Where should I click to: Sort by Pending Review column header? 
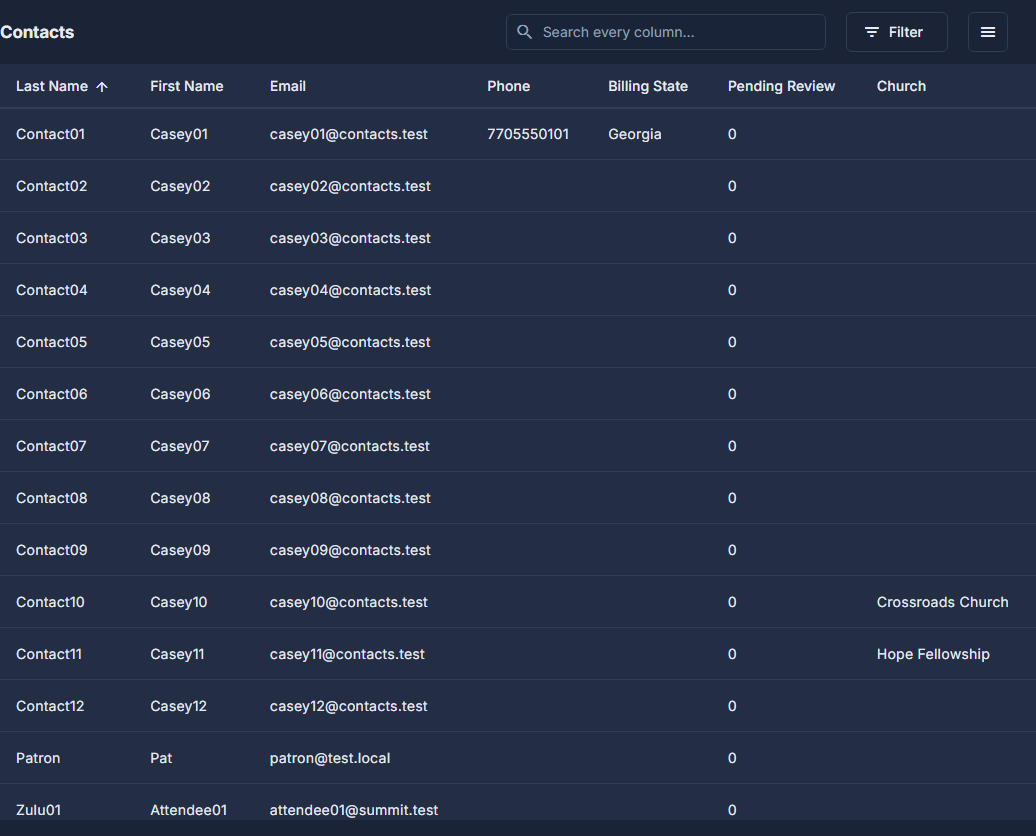pos(781,87)
